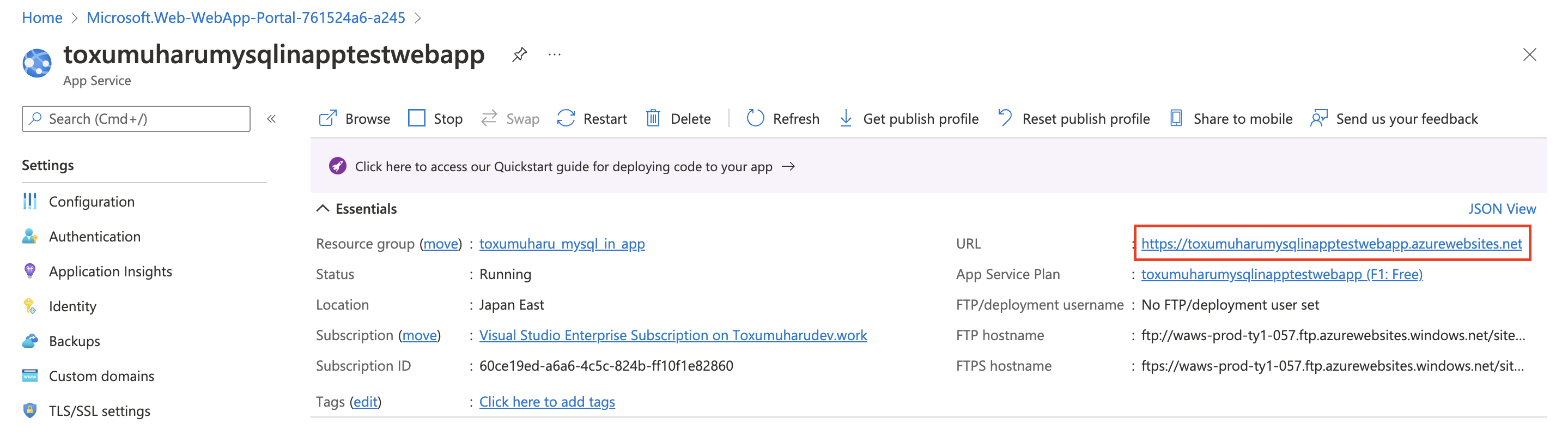Click the app service globe icon
This screenshot has height=435, width=1568.
tap(37, 63)
